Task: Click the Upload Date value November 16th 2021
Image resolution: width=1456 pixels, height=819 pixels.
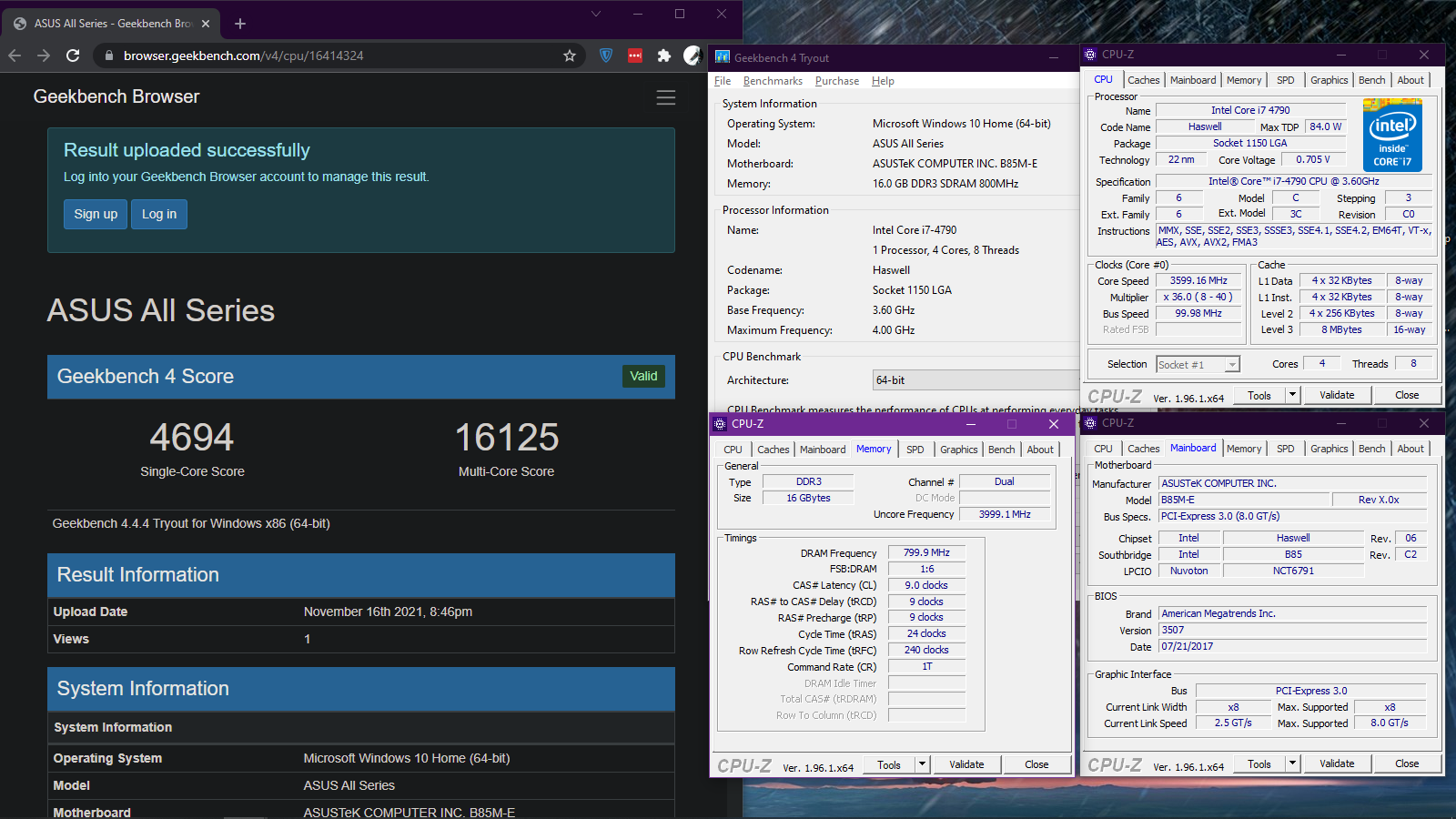Action: tap(388, 612)
